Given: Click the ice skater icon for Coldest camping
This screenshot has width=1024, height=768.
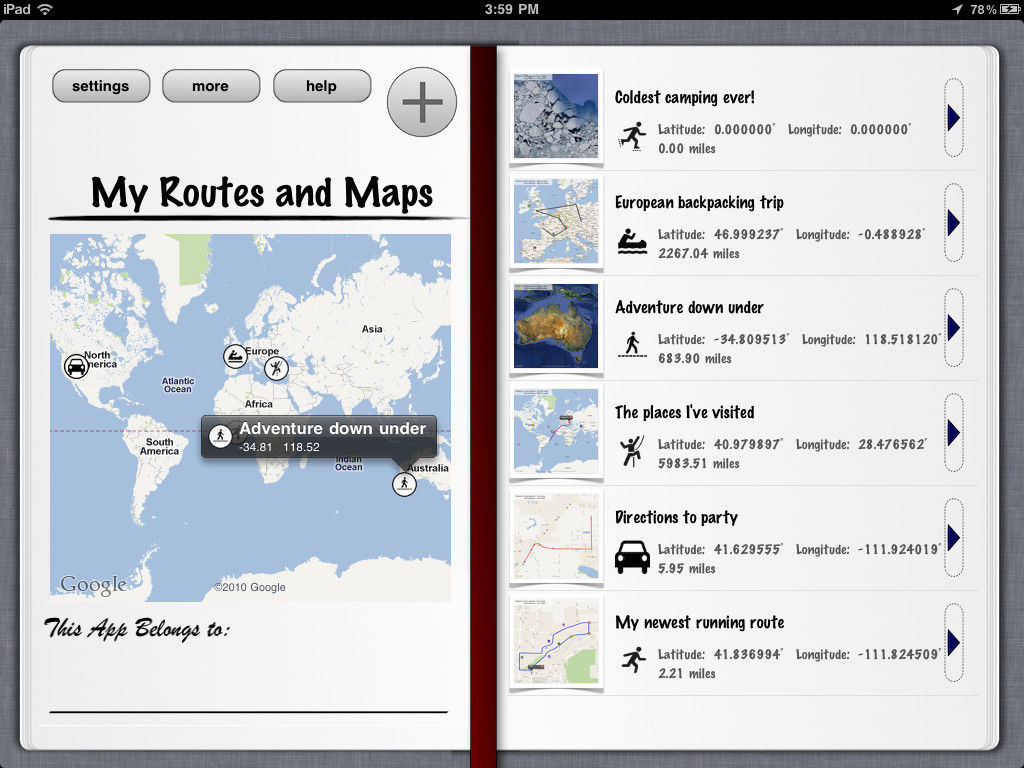Looking at the screenshot, I should coord(632,136).
